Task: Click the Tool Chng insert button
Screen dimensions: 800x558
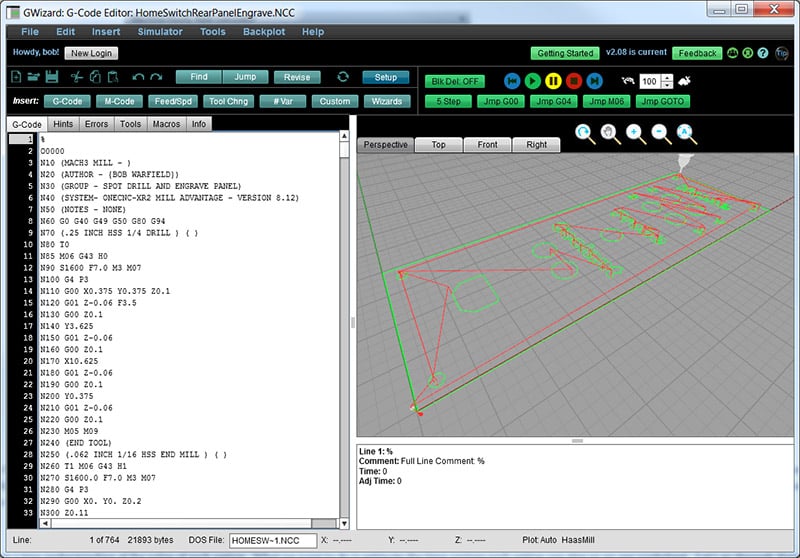Action: [229, 102]
